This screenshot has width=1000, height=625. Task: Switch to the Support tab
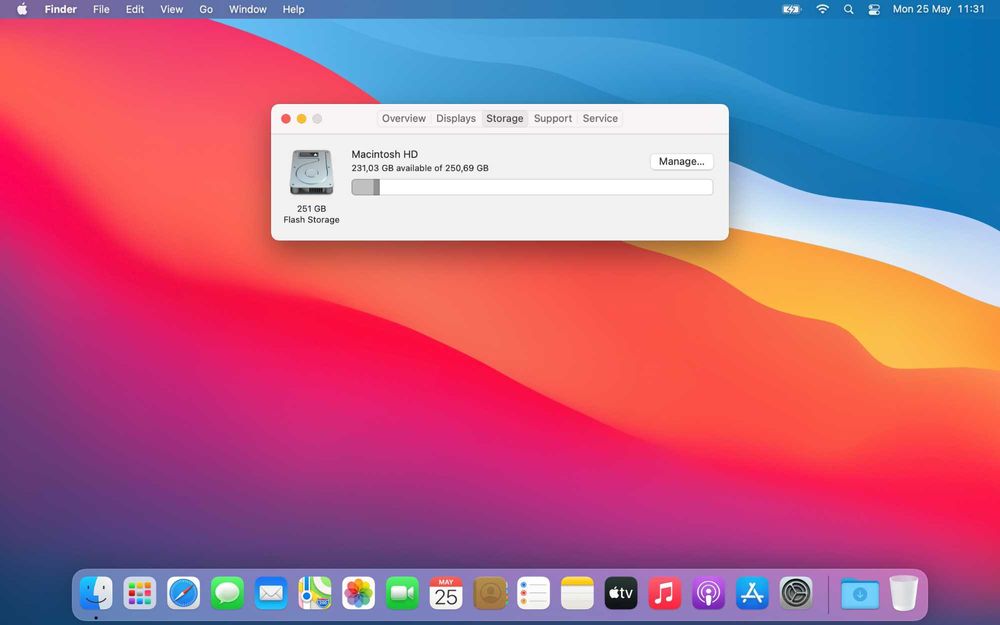pyautogui.click(x=553, y=118)
